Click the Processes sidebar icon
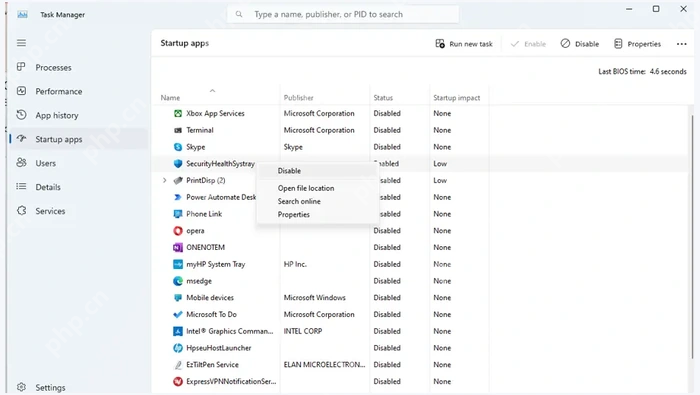 (21, 67)
